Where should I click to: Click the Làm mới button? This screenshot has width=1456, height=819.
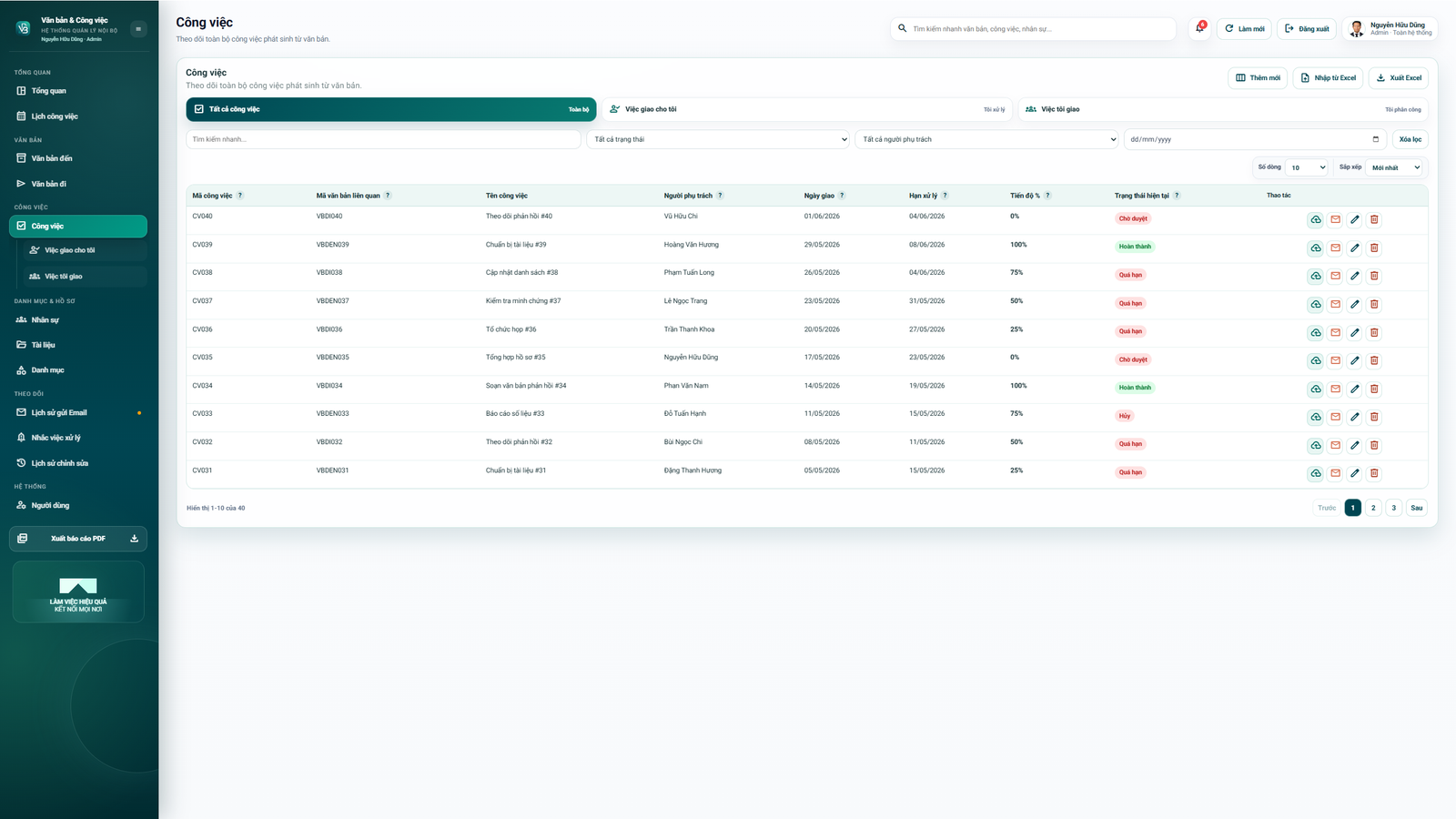point(1244,29)
